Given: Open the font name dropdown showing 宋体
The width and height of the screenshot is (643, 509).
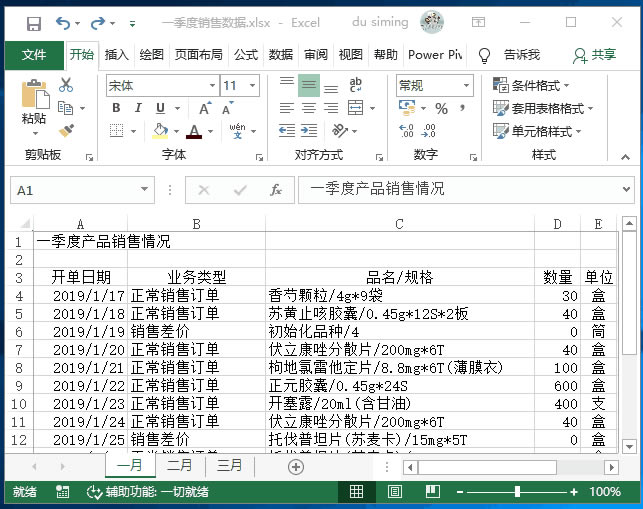Looking at the screenshot, I should (212, 86).
